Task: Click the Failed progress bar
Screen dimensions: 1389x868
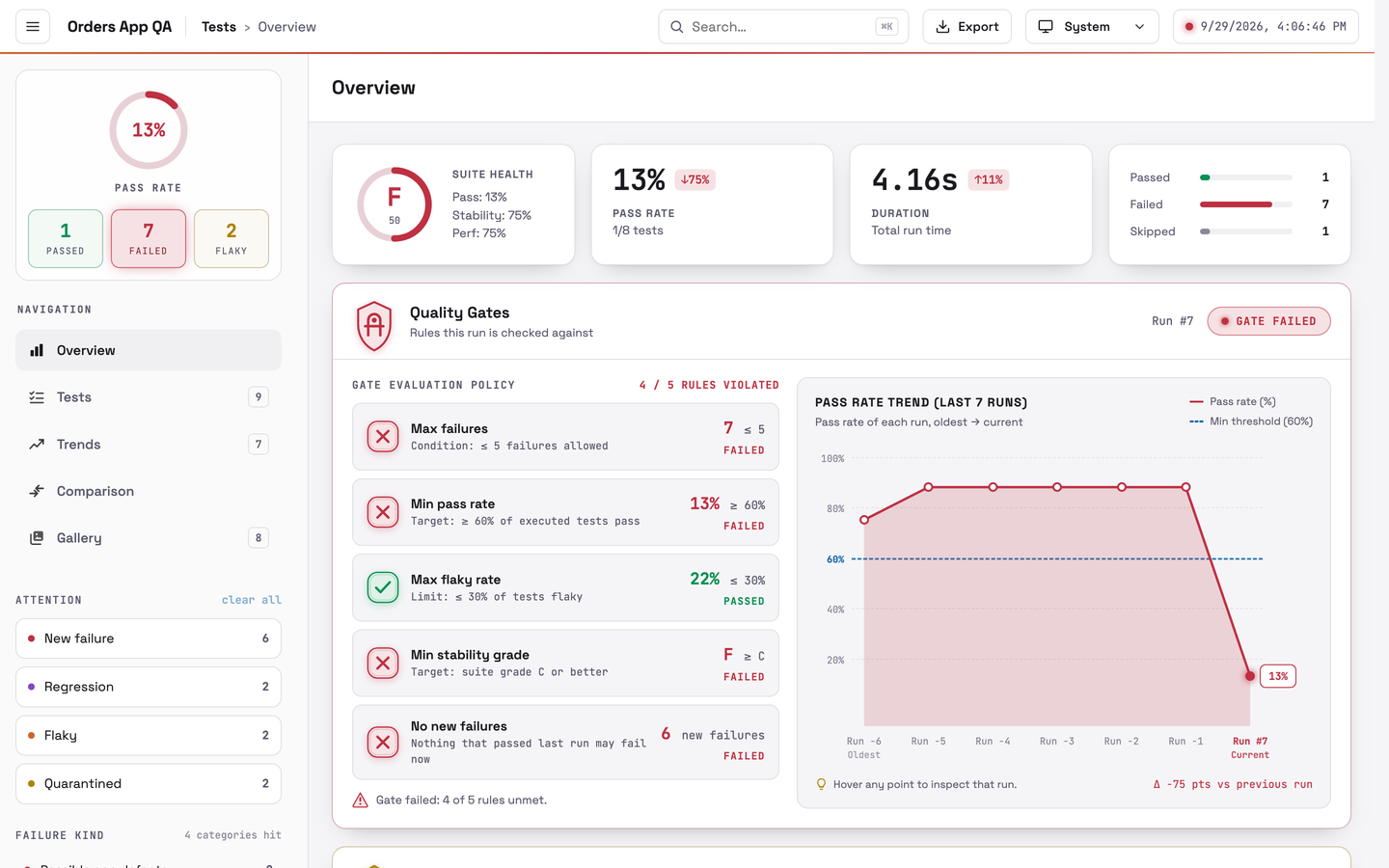Action: 1246,204
